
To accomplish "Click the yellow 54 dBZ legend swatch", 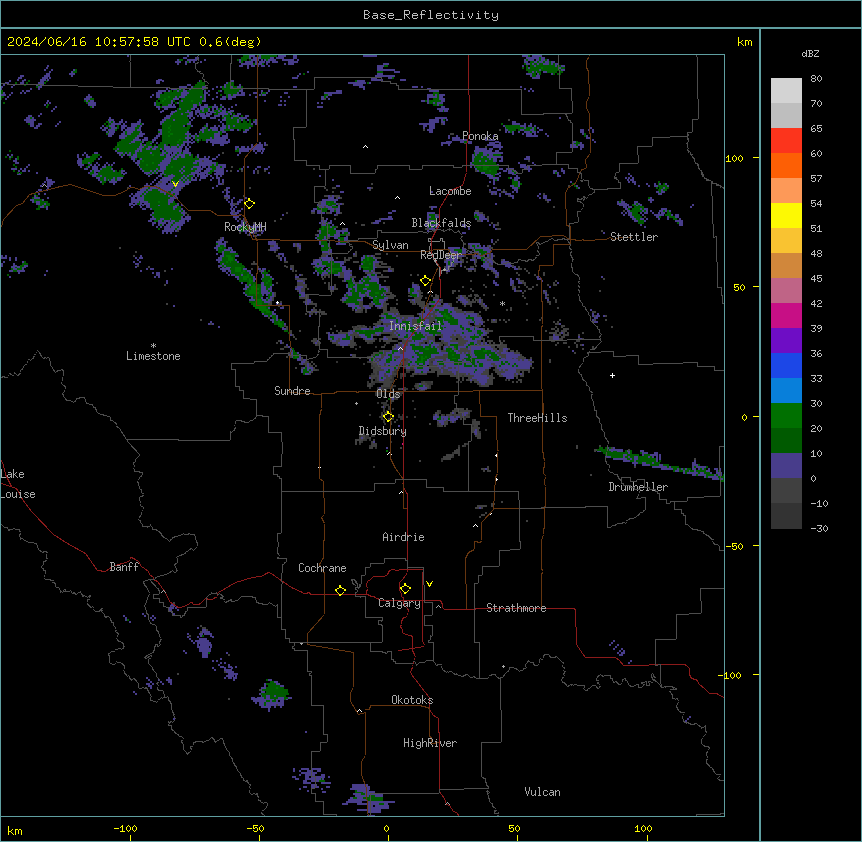I will pyautogui.click(x=786, y=215).
